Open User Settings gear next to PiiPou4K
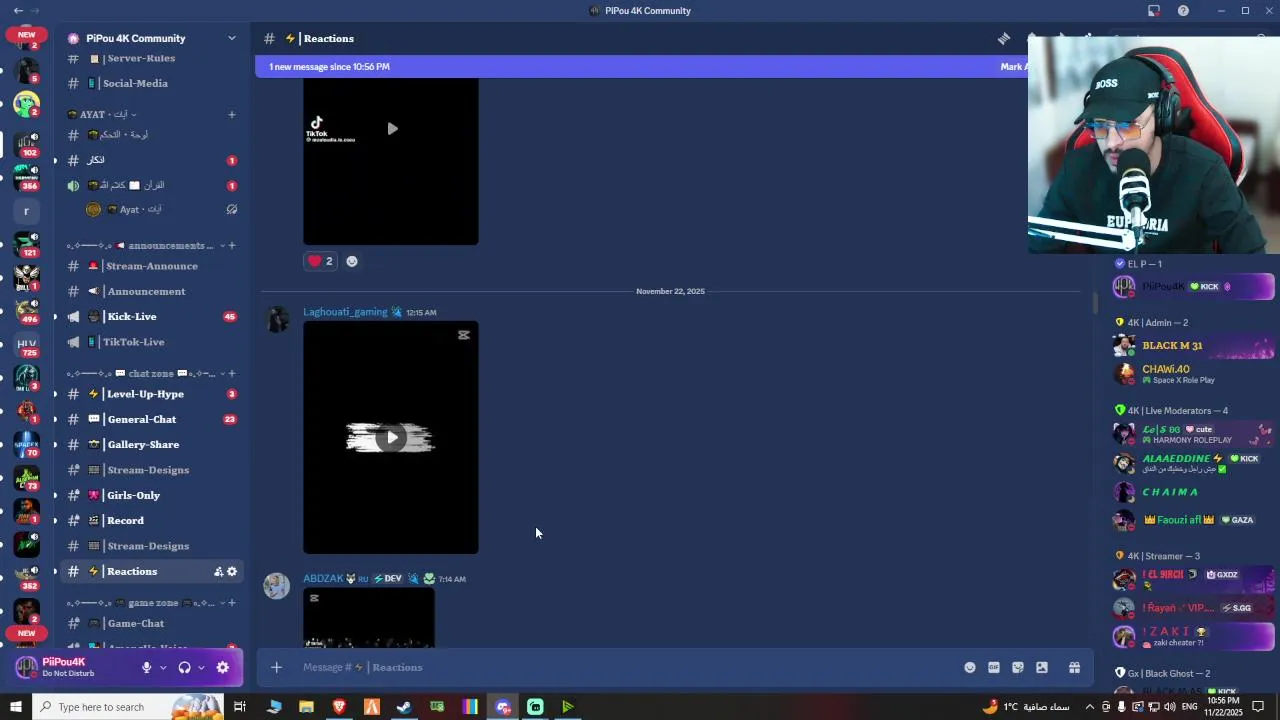Viewport: 1280px width, 720px height. (x=223, y=667)
